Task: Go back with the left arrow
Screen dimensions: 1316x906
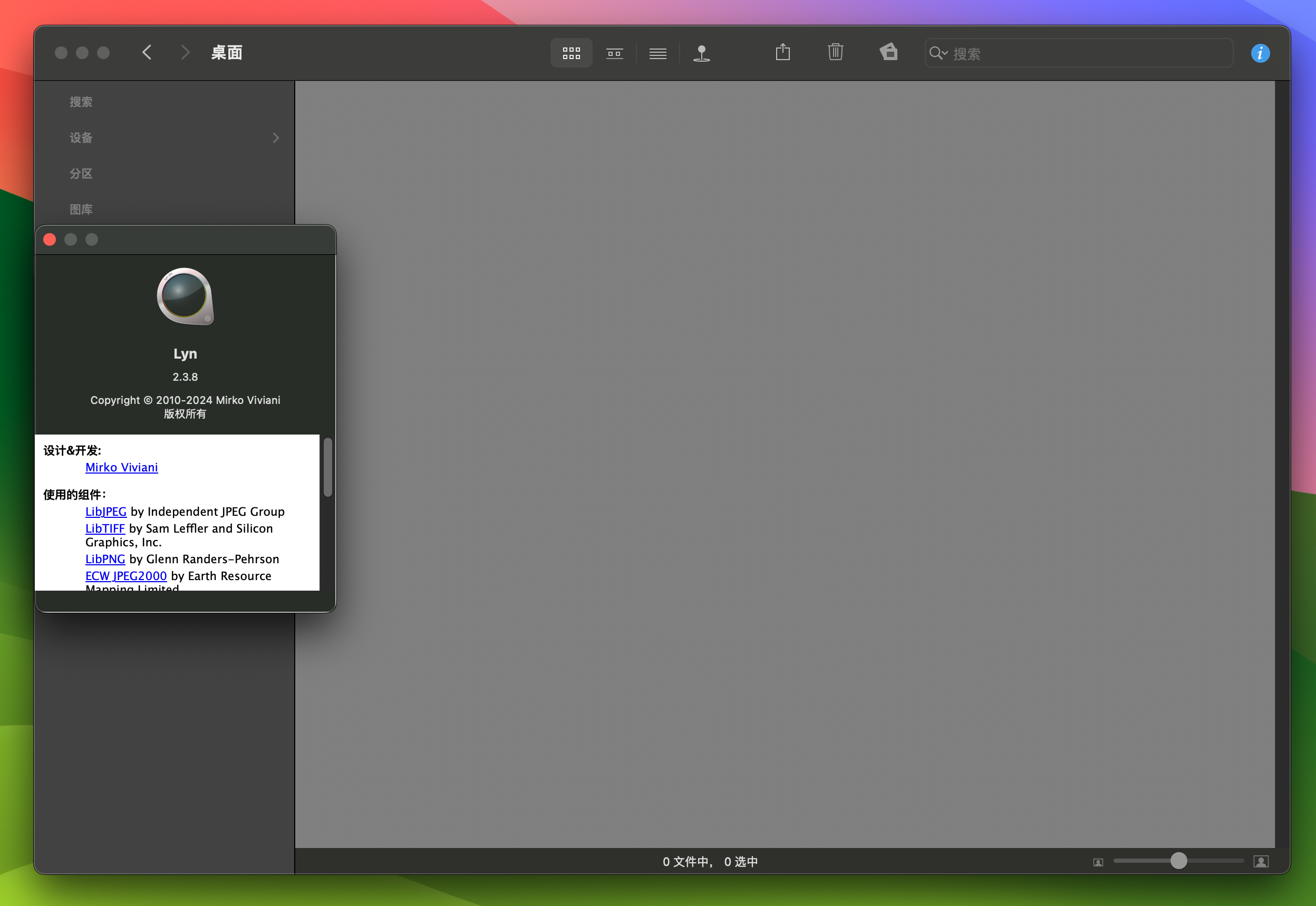Action: point(147,53)
